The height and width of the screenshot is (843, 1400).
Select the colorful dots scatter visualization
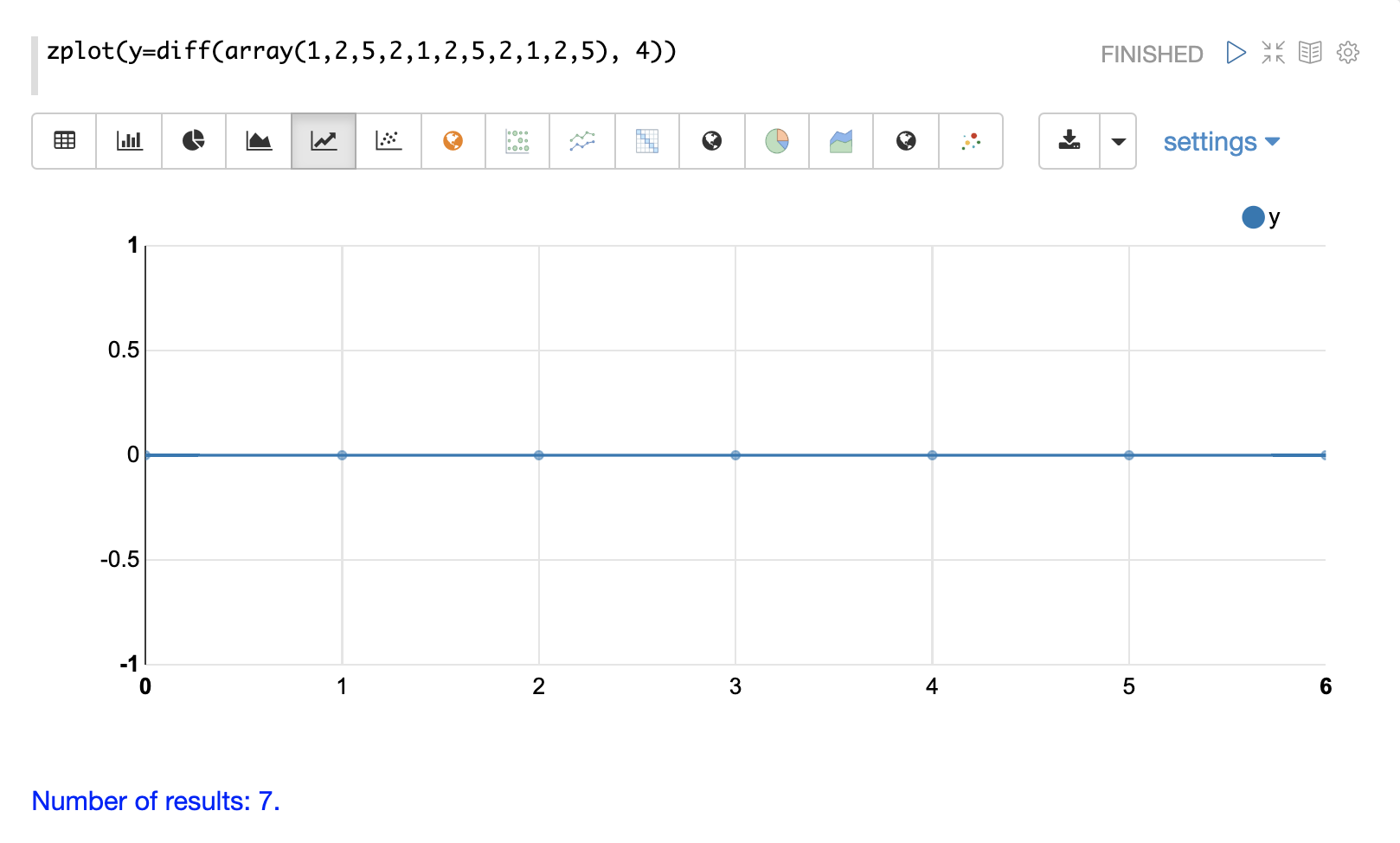pyautogui.click(x=971, y=141)
